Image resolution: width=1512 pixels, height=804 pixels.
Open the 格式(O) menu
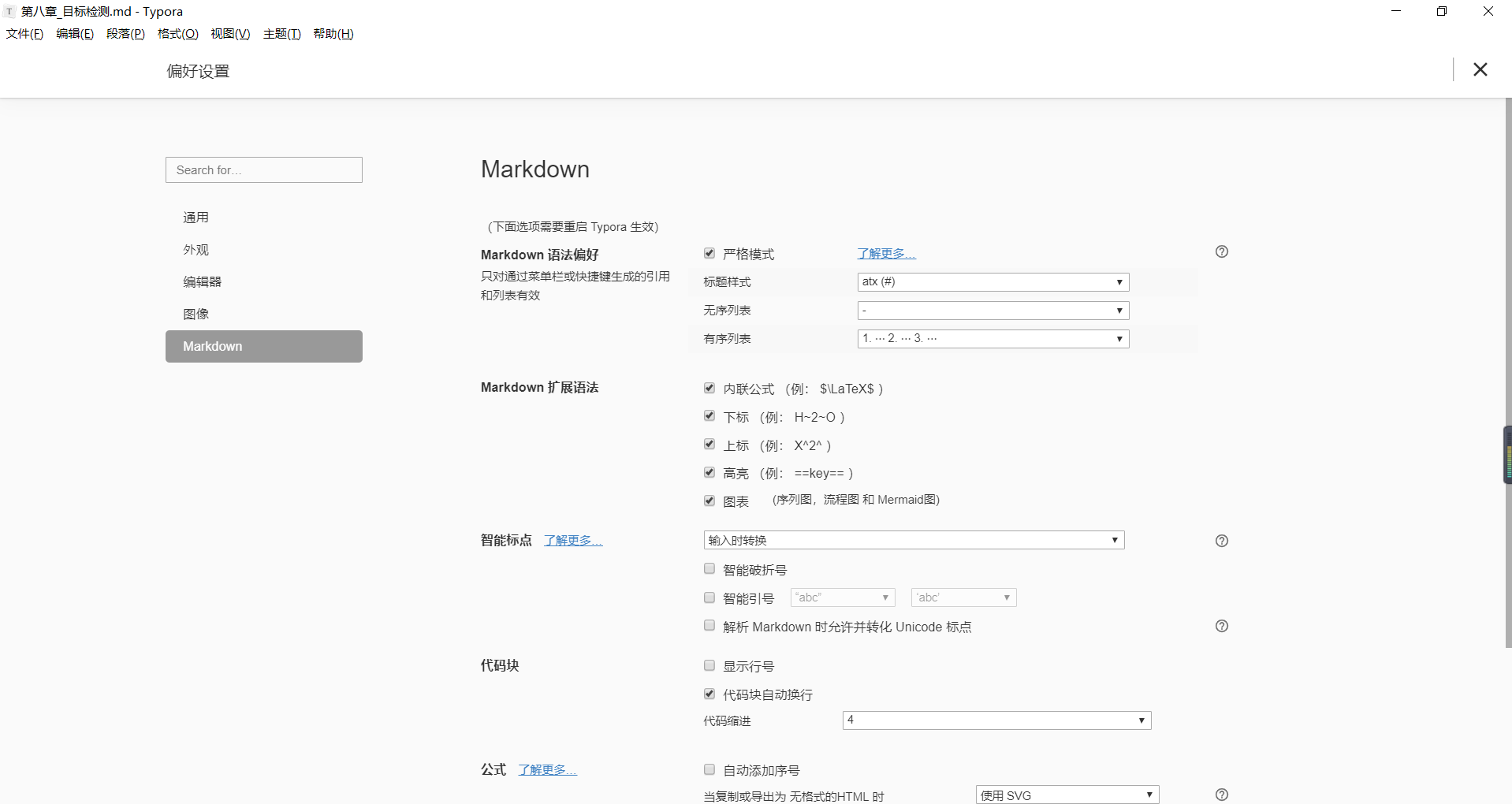click(178, 34)
